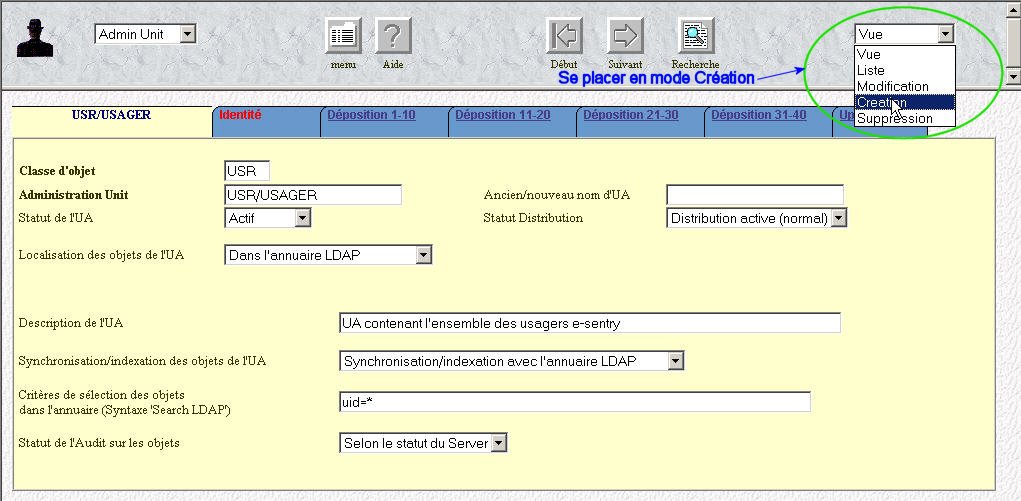The image size is (1021, 501).
Task: Click the 'Statut Distribution' label
Action: [533, 218]
